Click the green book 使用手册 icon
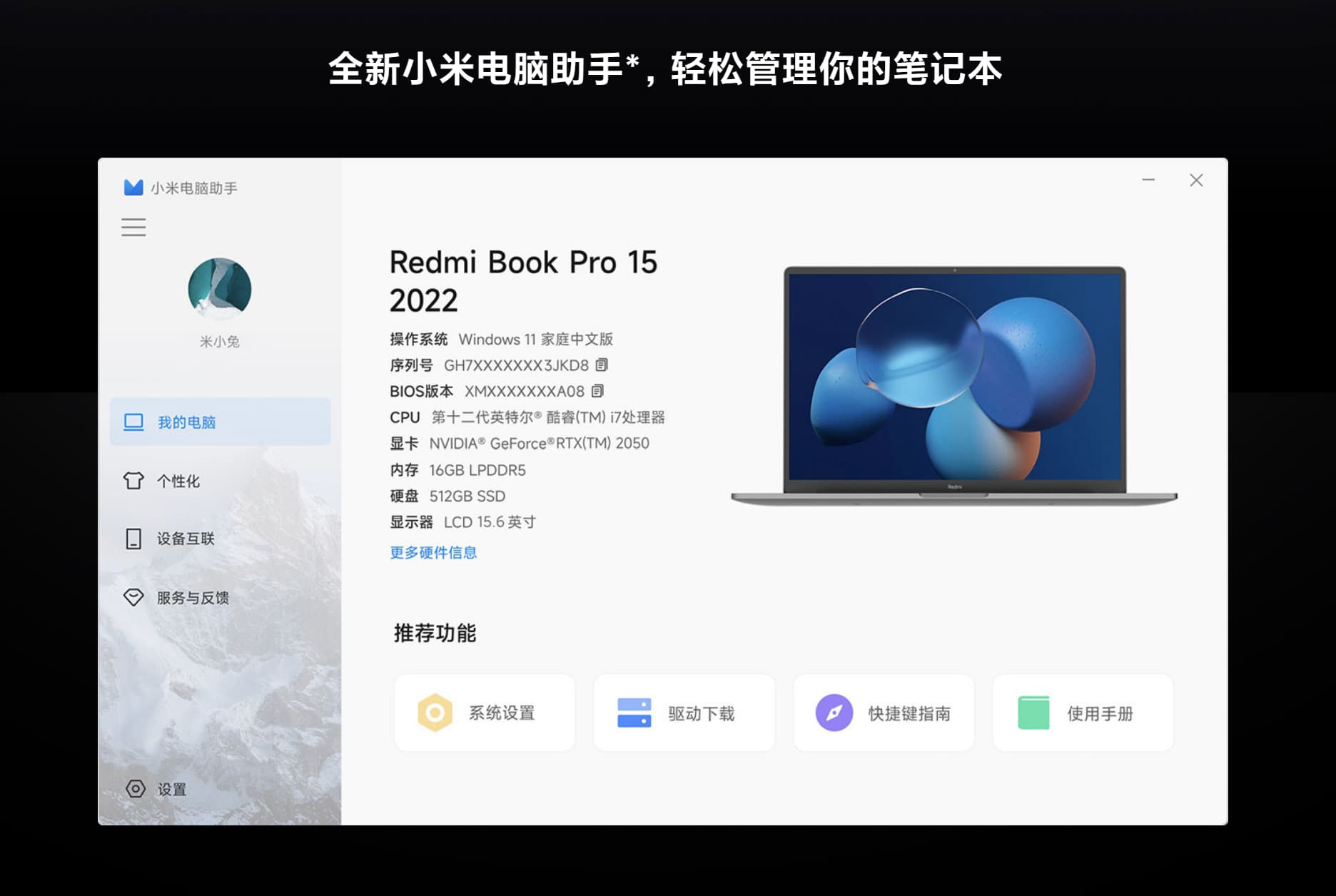 tap(1033, 713)
